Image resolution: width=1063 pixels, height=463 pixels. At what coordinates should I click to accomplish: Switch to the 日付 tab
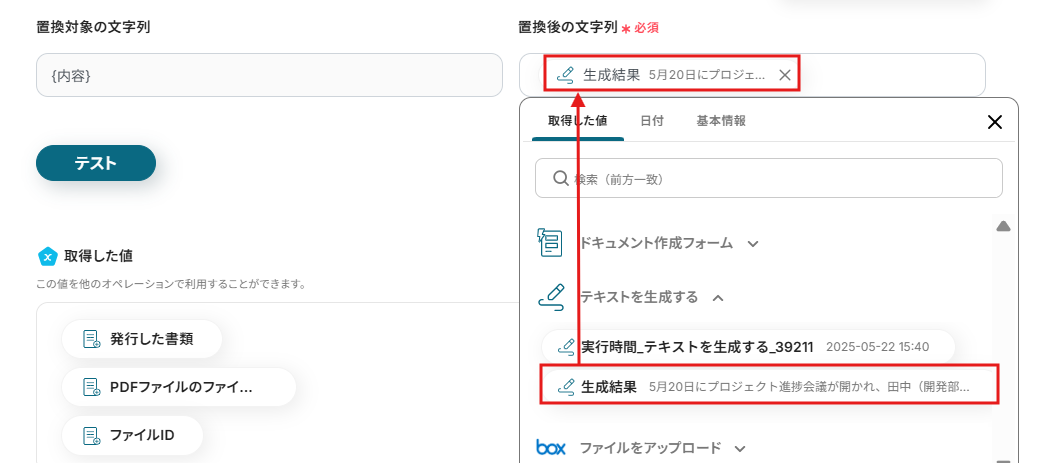[651, 120]
